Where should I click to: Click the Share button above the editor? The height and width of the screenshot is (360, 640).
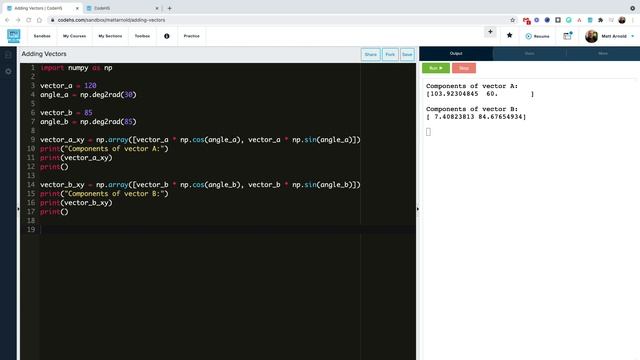(371, 54)
